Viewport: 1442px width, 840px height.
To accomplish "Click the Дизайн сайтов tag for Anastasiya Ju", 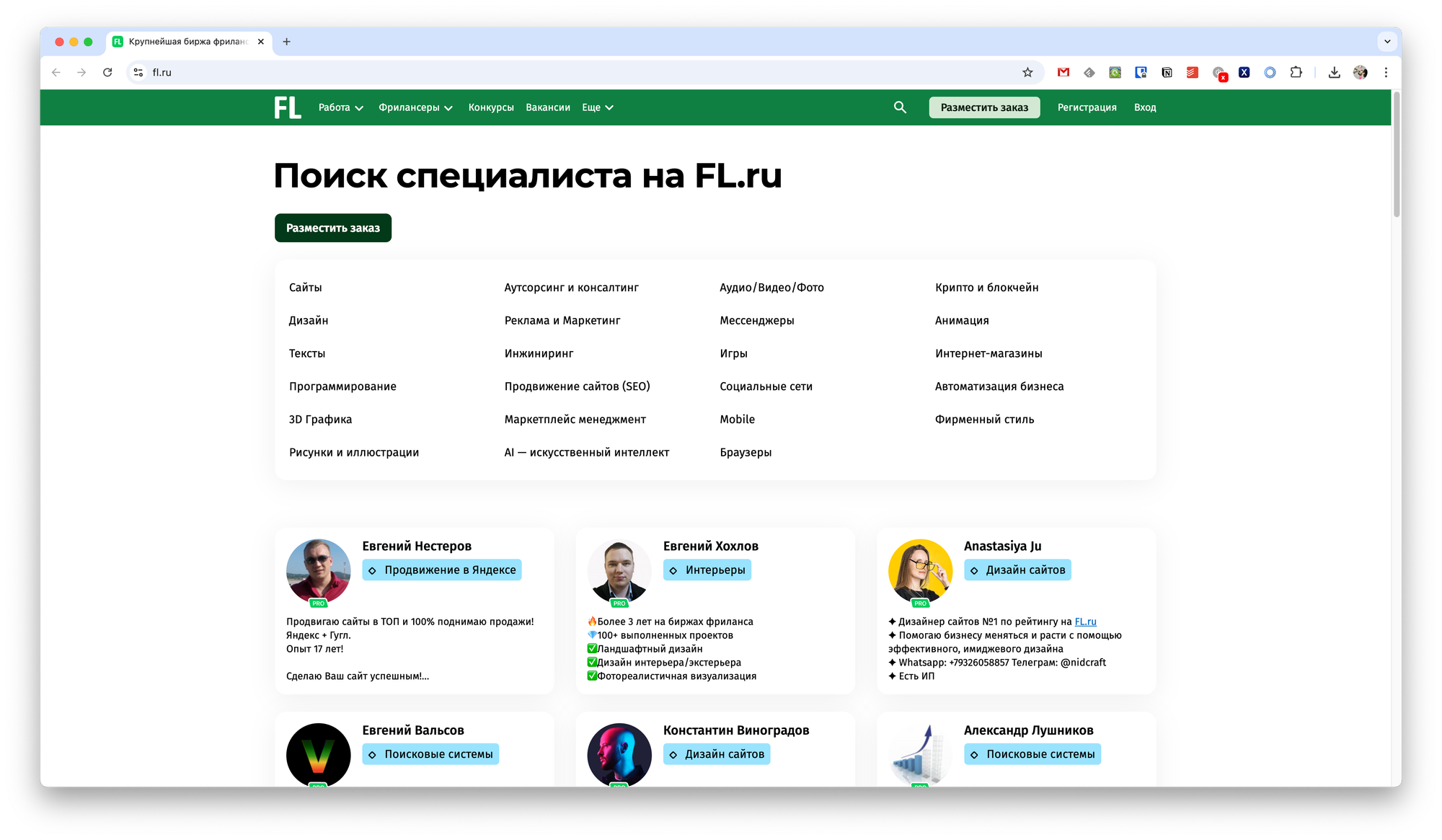I will 1017,570.
